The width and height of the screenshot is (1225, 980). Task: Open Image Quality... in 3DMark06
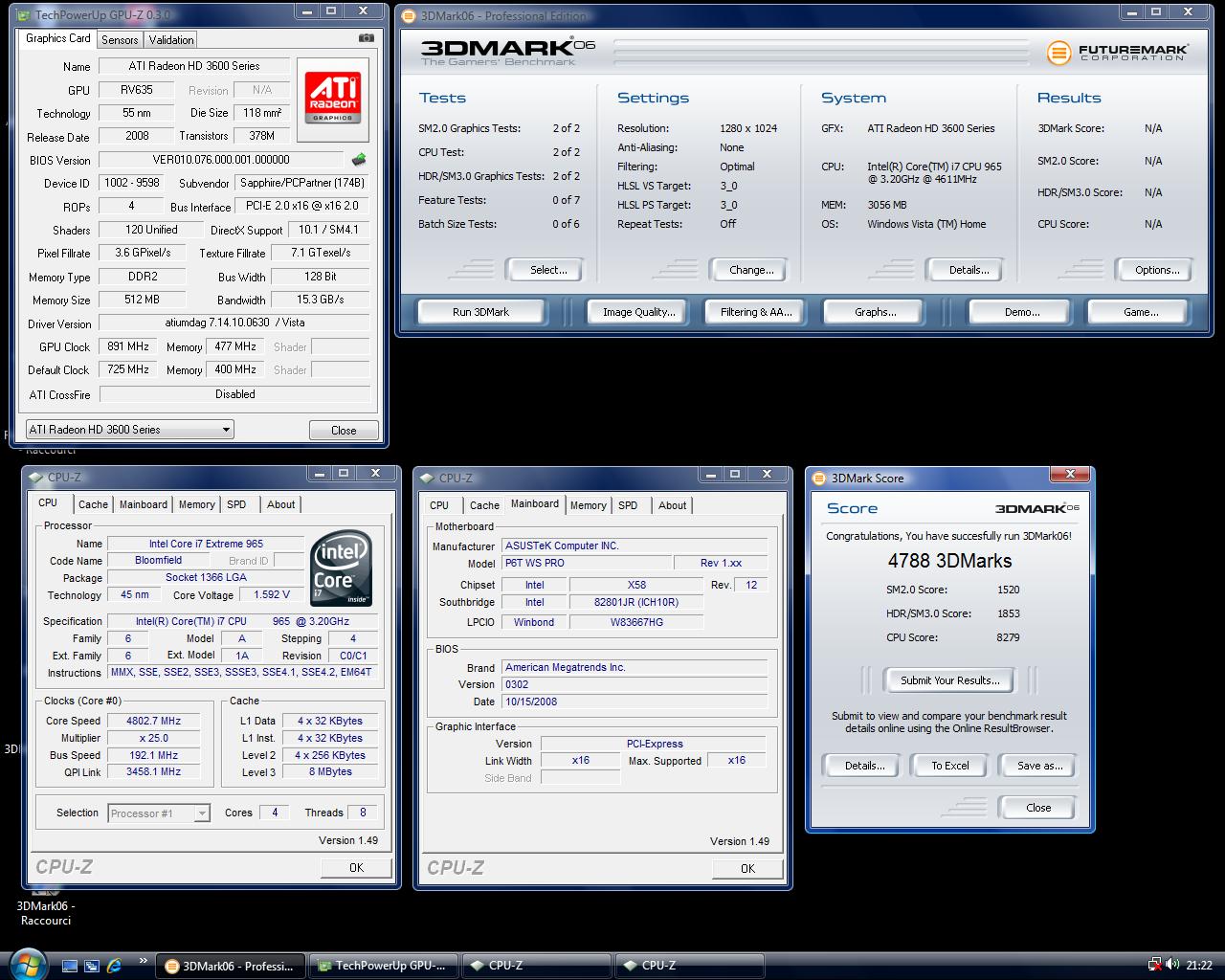[638, 312]
